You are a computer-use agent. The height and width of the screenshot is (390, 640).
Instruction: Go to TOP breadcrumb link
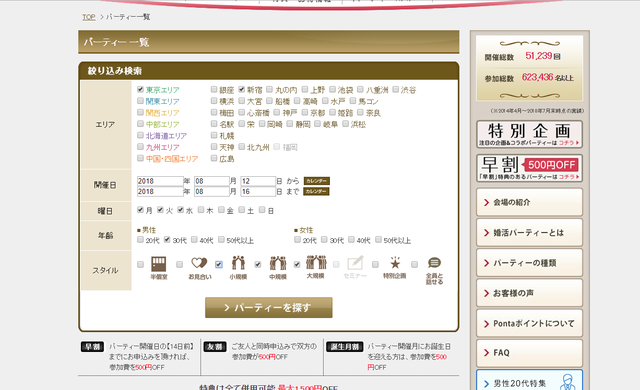89,17
